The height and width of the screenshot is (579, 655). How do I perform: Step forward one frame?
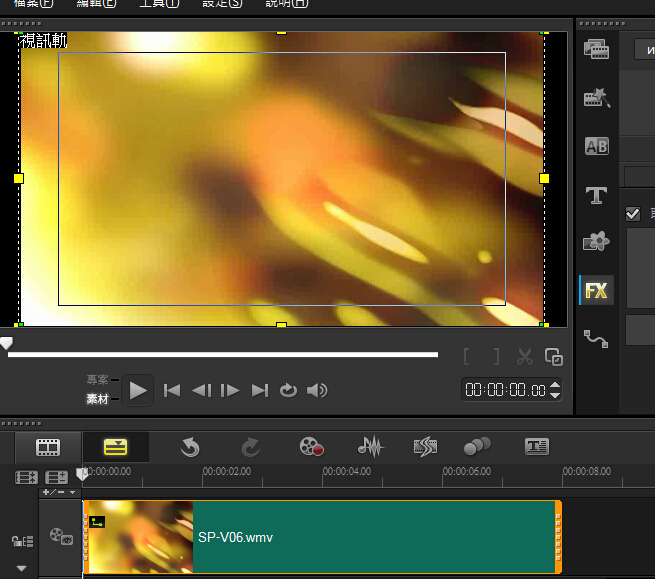[230, 391]
